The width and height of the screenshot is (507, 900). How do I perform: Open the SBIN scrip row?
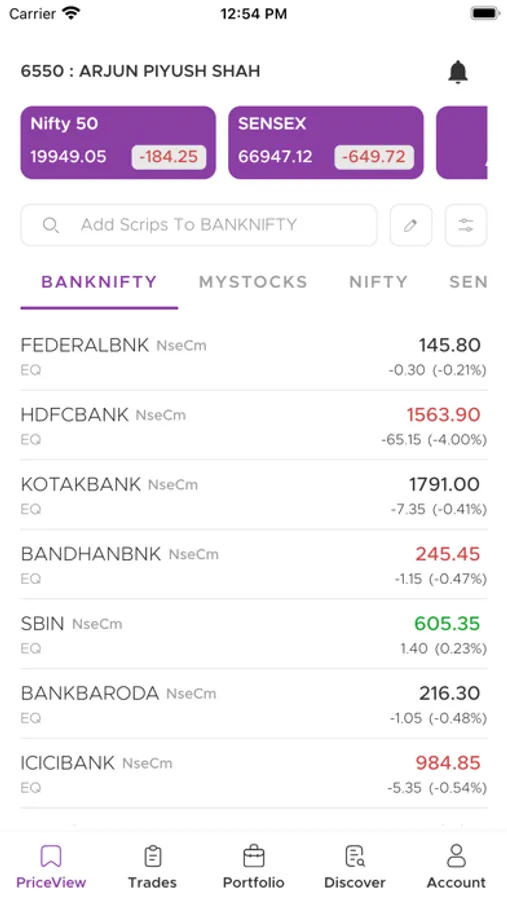(x=254, y=634)
